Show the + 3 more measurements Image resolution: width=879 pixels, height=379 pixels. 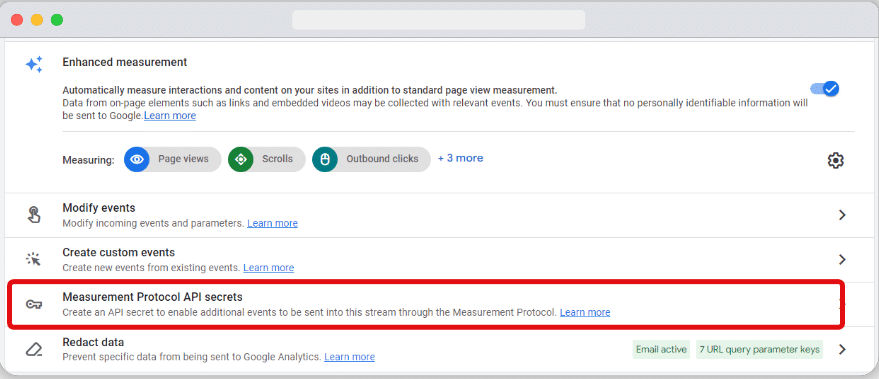point(460,158)
